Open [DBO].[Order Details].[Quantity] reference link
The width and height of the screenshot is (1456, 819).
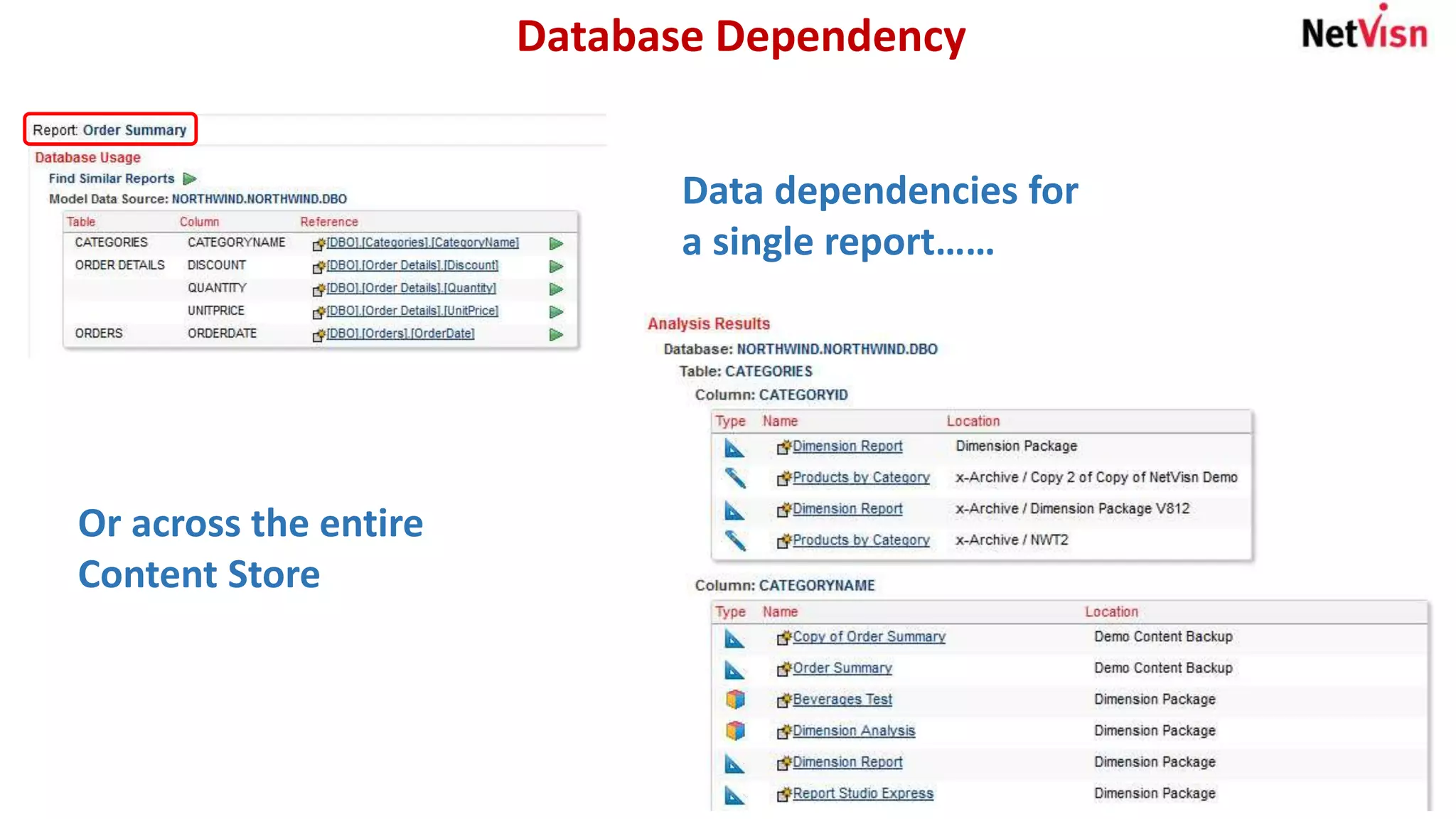(411, 288)
